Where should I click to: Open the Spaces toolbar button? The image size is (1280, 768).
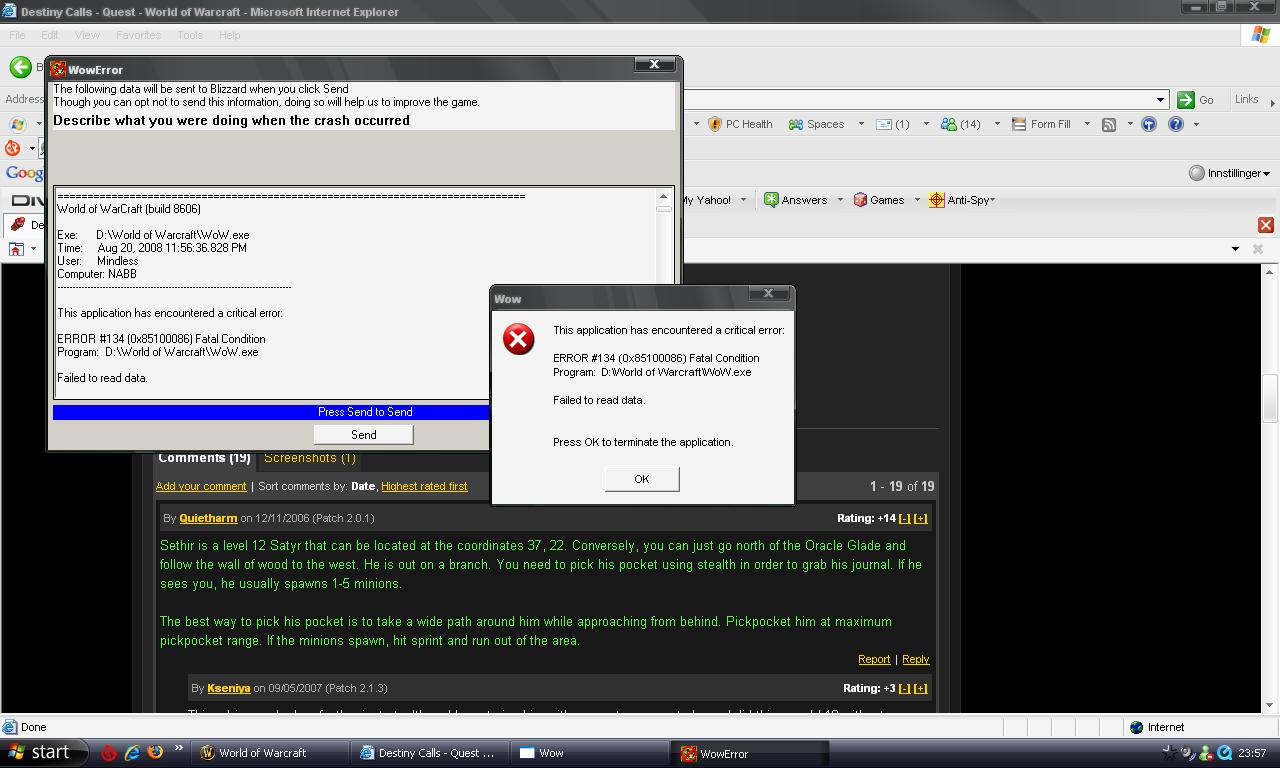[x=816, y=124]
